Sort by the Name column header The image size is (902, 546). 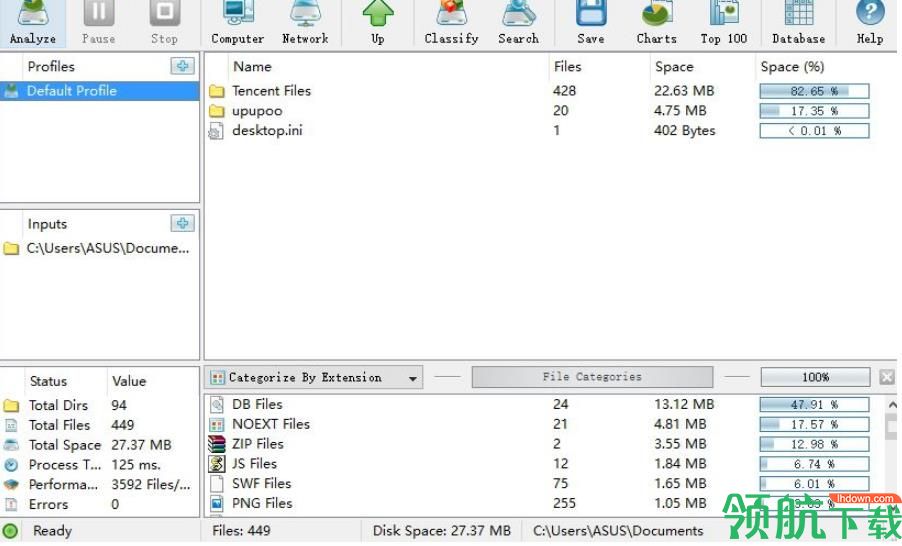(x=388, y=67)
